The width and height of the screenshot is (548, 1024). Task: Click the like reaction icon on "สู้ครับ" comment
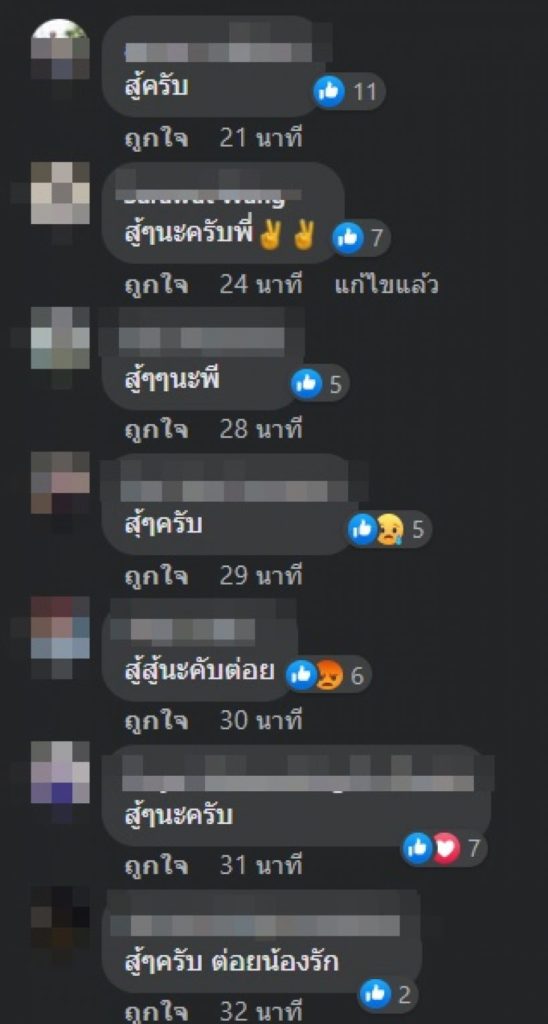[x=329, y=91]
